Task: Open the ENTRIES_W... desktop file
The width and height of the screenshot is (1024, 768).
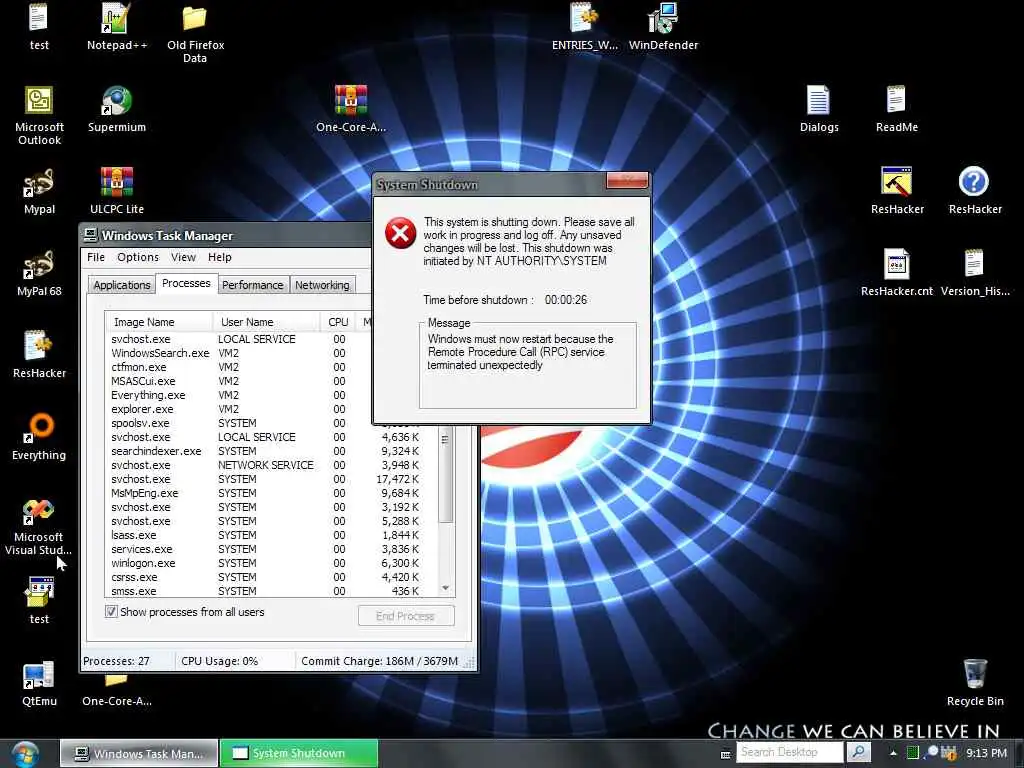Action: tap(584, 26)
